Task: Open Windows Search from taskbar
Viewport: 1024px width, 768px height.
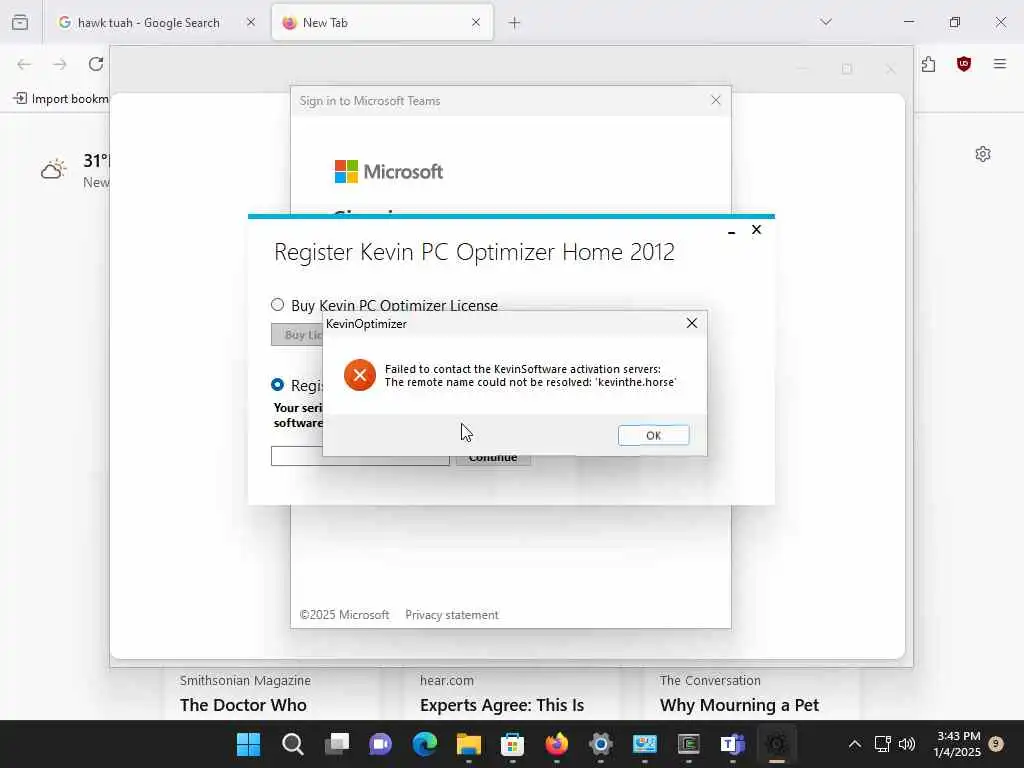Action: (x=293, y=744)
